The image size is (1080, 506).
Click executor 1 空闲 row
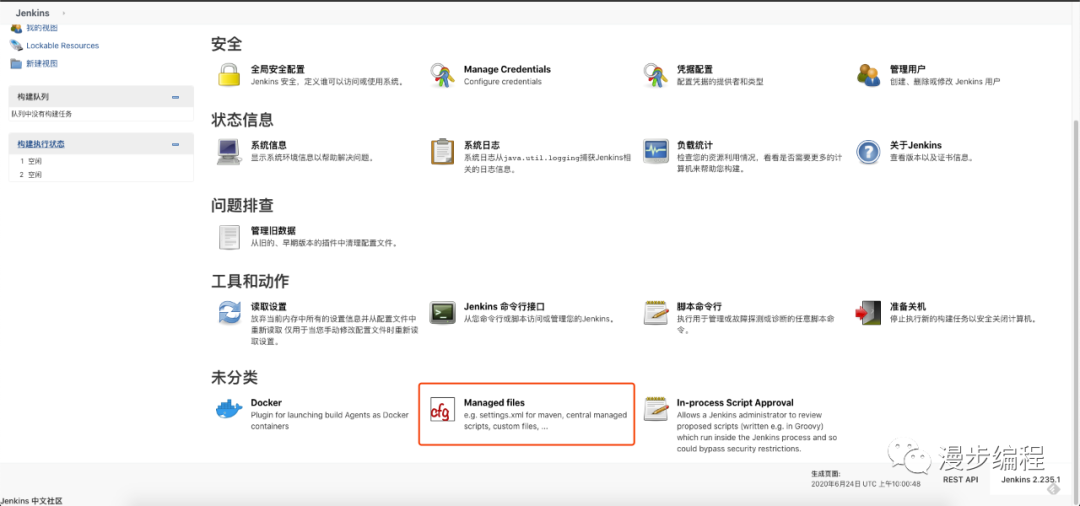coord(101,161)
